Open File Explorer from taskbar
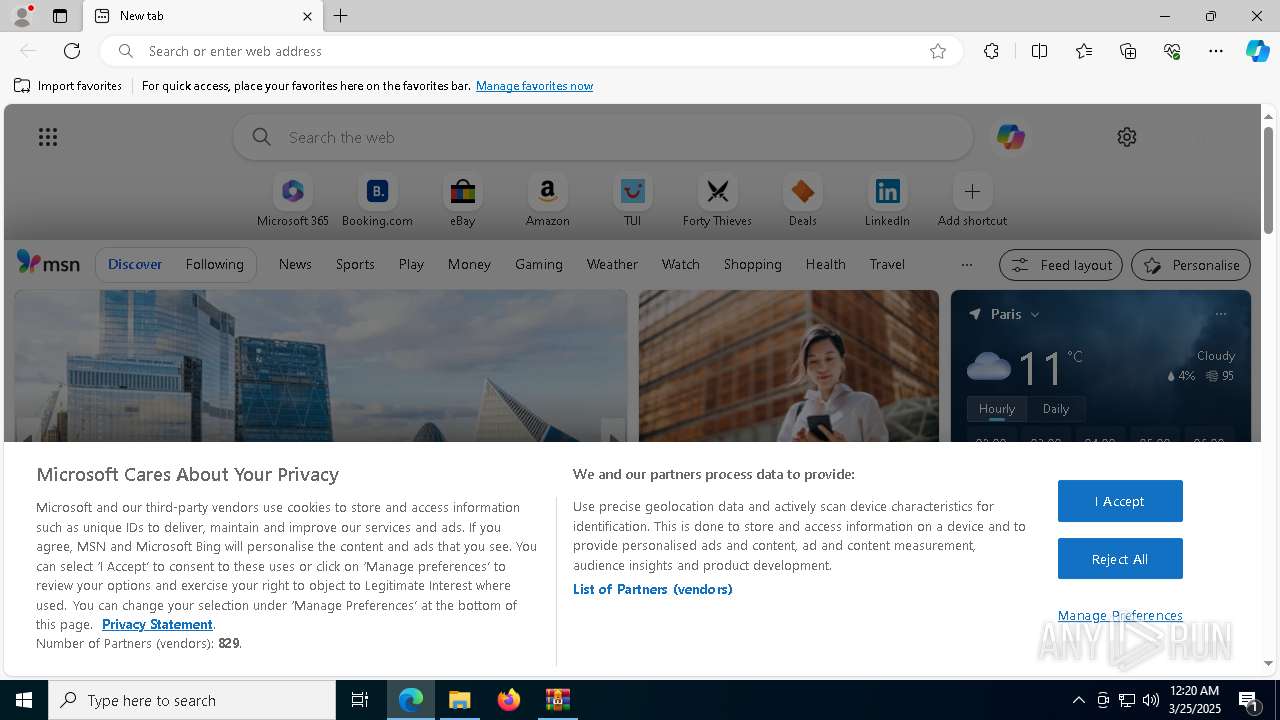 tap(460, 700)
